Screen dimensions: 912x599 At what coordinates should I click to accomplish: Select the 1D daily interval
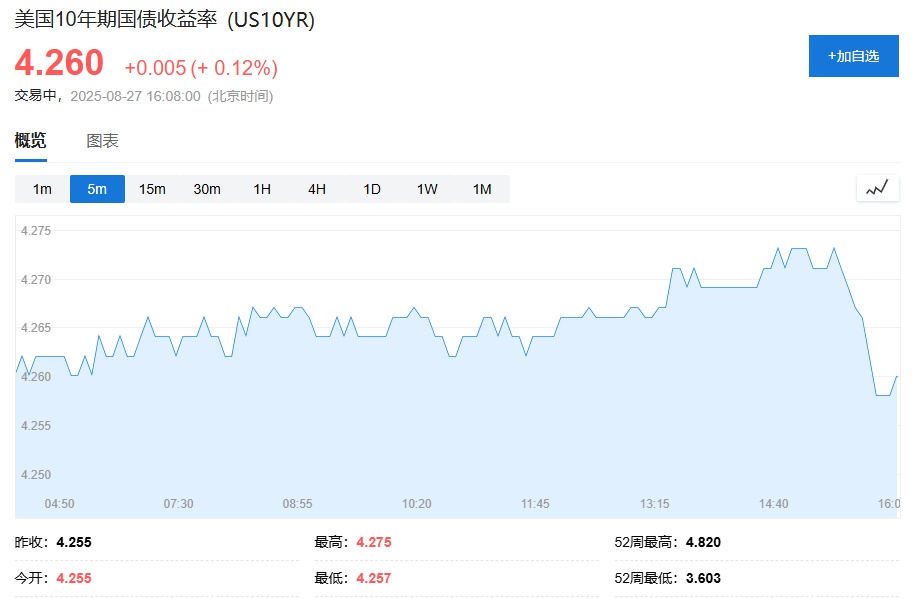click(372, 189)
